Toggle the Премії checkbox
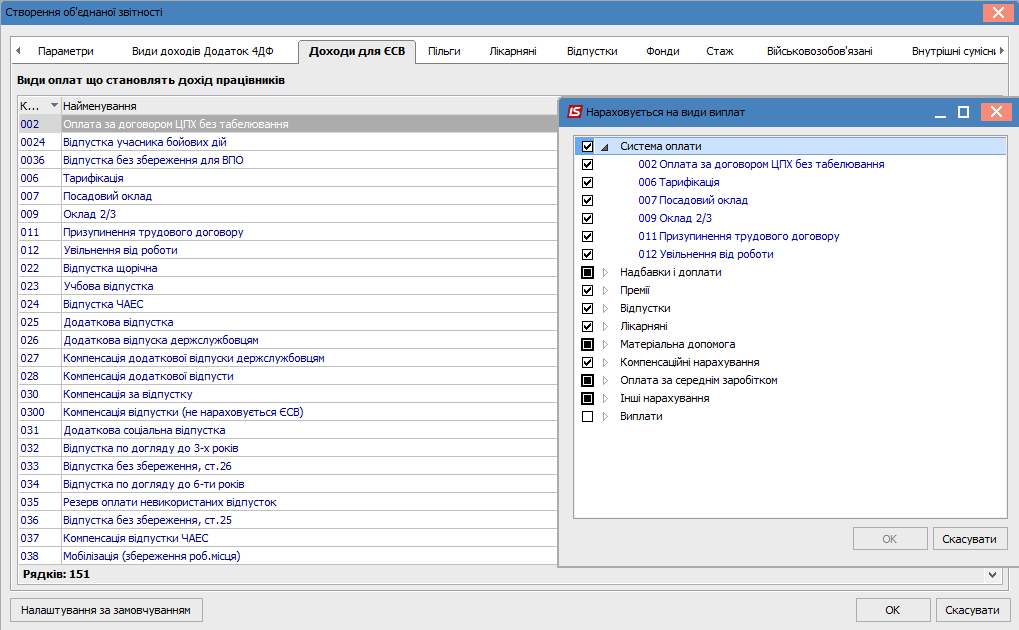The height and width of the screenshot is (630, 1019). click(588, 290)
